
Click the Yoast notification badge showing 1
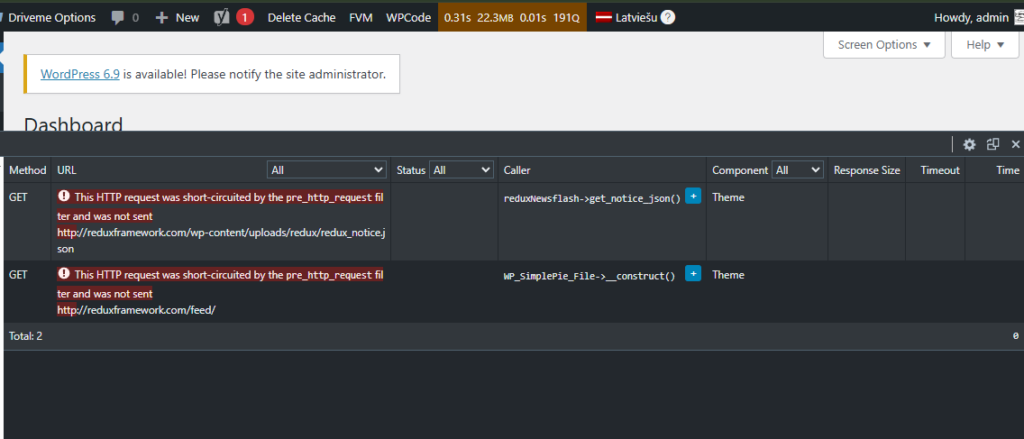[245, 17]
